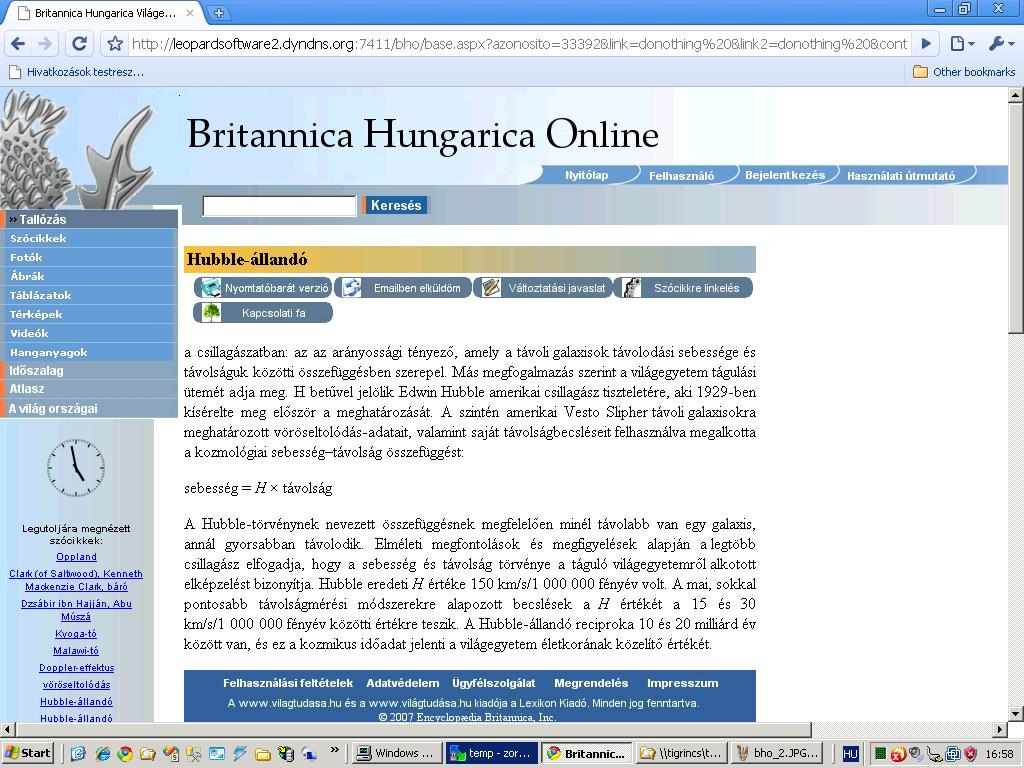Open the Bejelentkezés tab

click(x=785, y=175)
